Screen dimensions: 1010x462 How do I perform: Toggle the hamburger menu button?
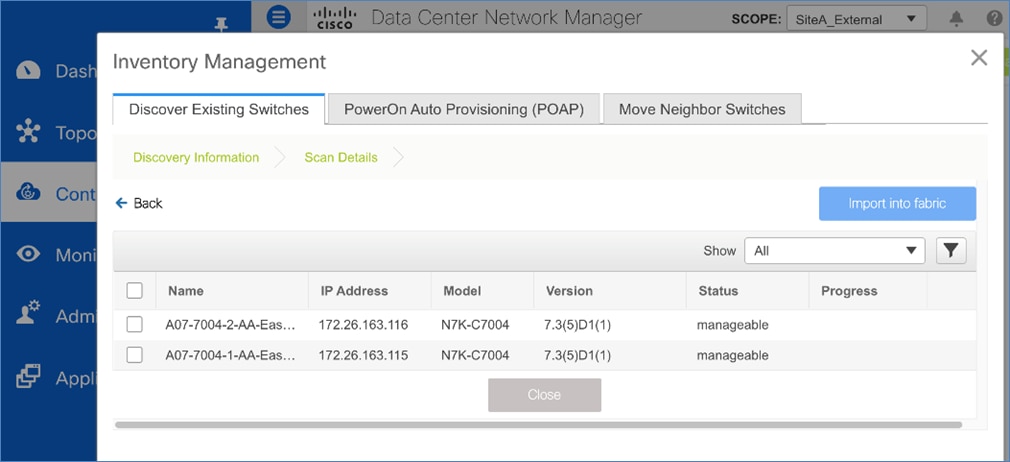tap(278, 17)
